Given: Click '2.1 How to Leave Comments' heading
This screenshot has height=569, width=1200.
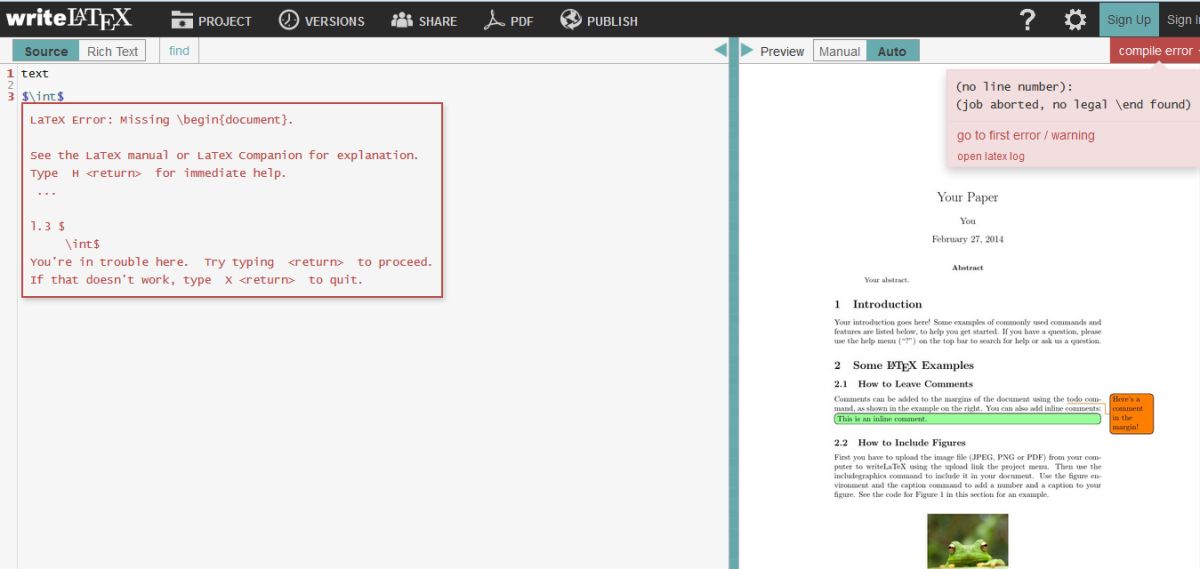Looking at the screenshot, I should click(x=903, y=384).
